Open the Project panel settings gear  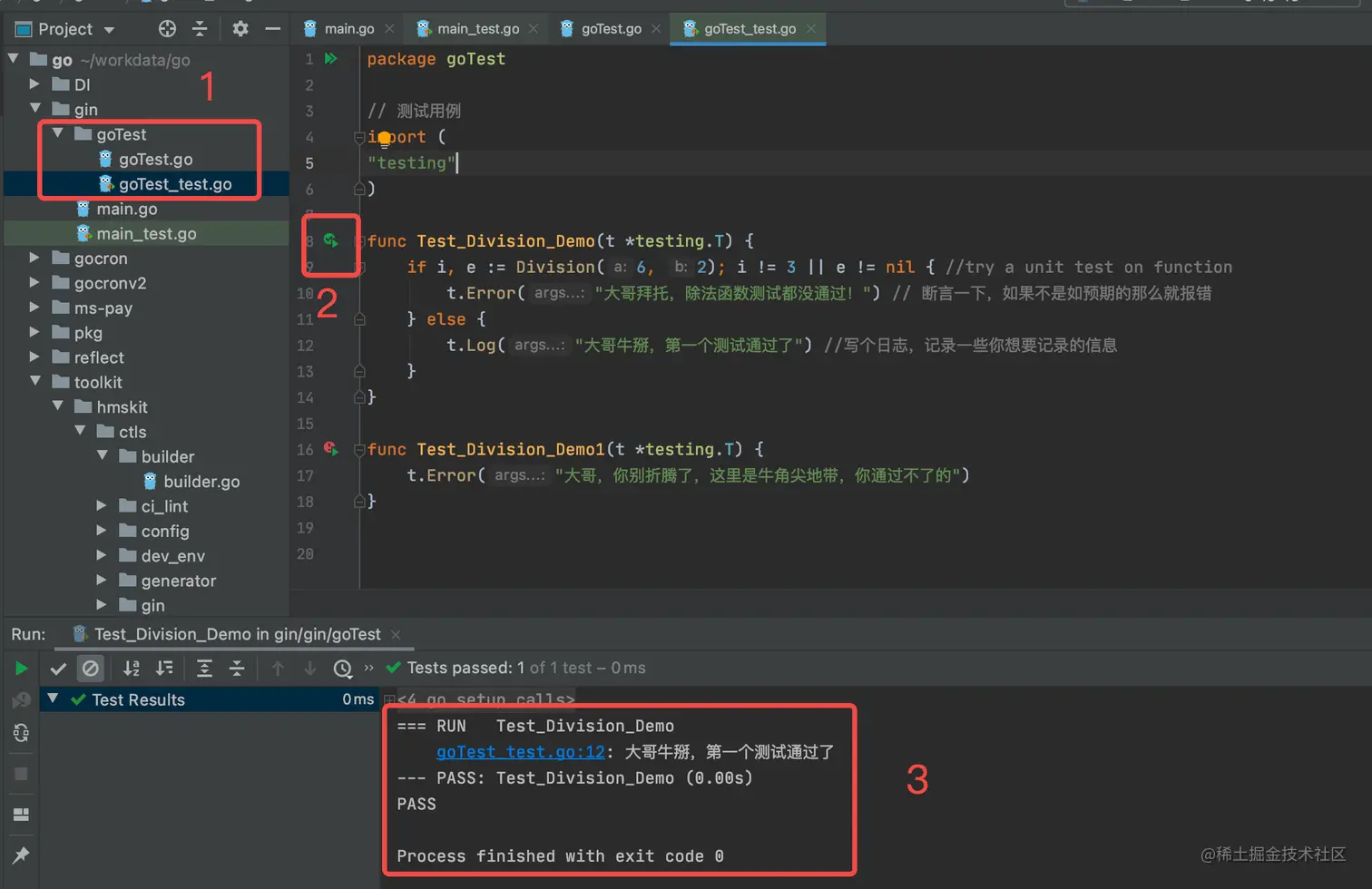click(240, 29)
